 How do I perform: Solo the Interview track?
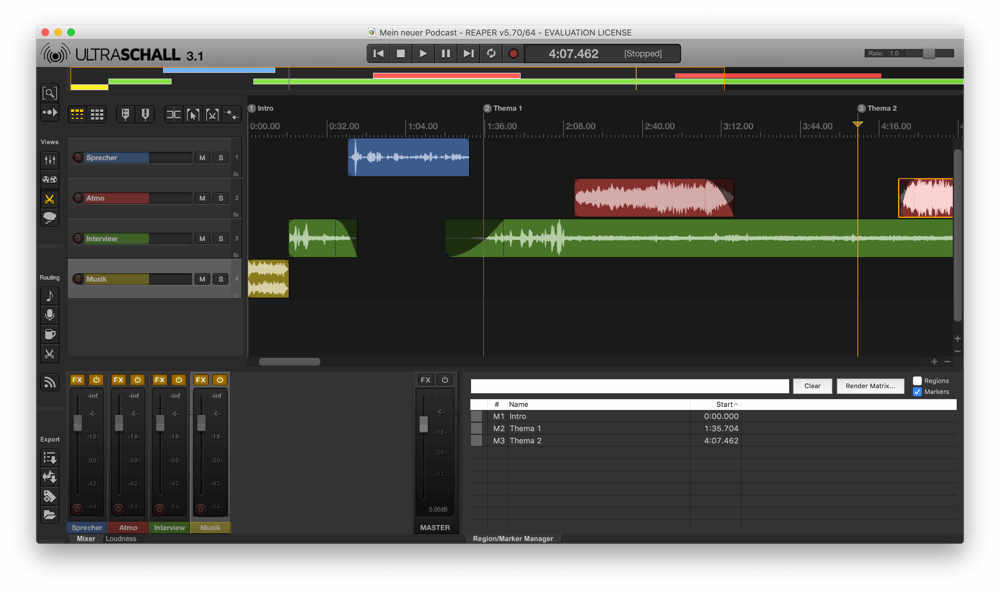[x=221, y=239]
